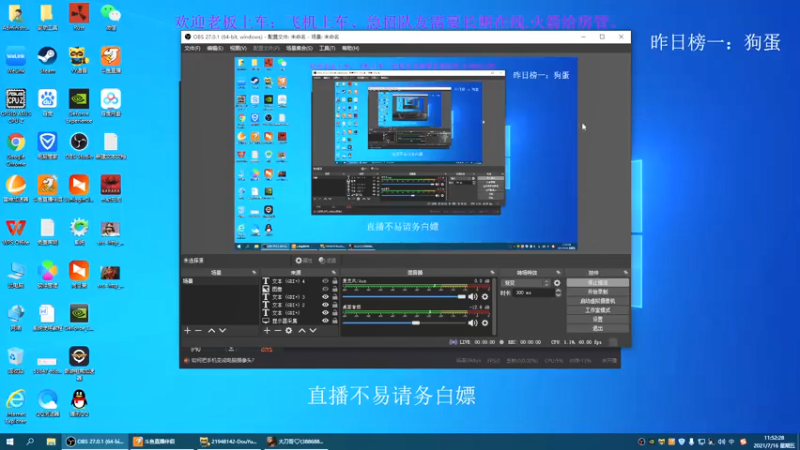Toggle lock on the display capture source

335,320
